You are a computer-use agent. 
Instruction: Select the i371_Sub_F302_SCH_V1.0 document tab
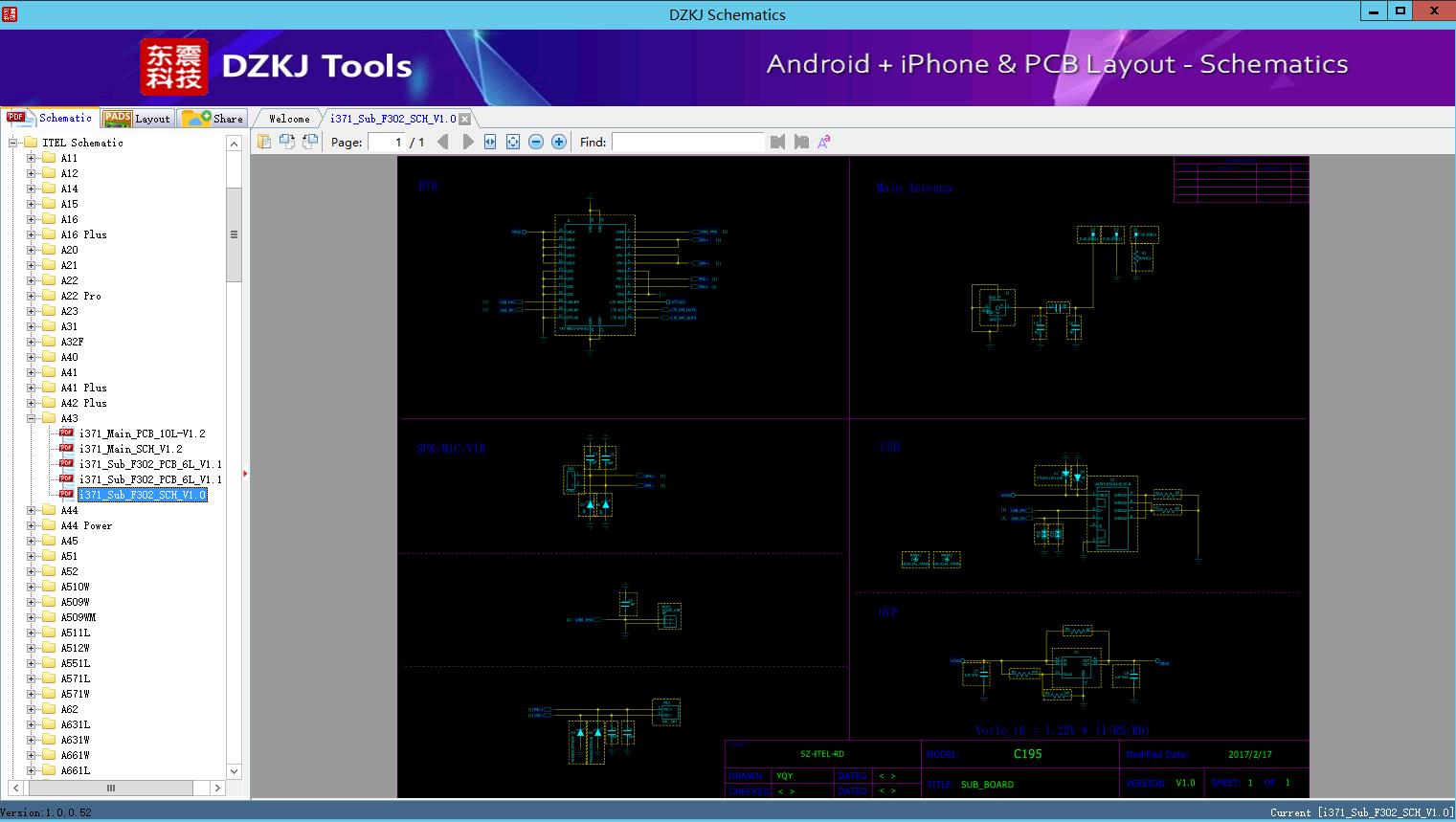[393, 119]
